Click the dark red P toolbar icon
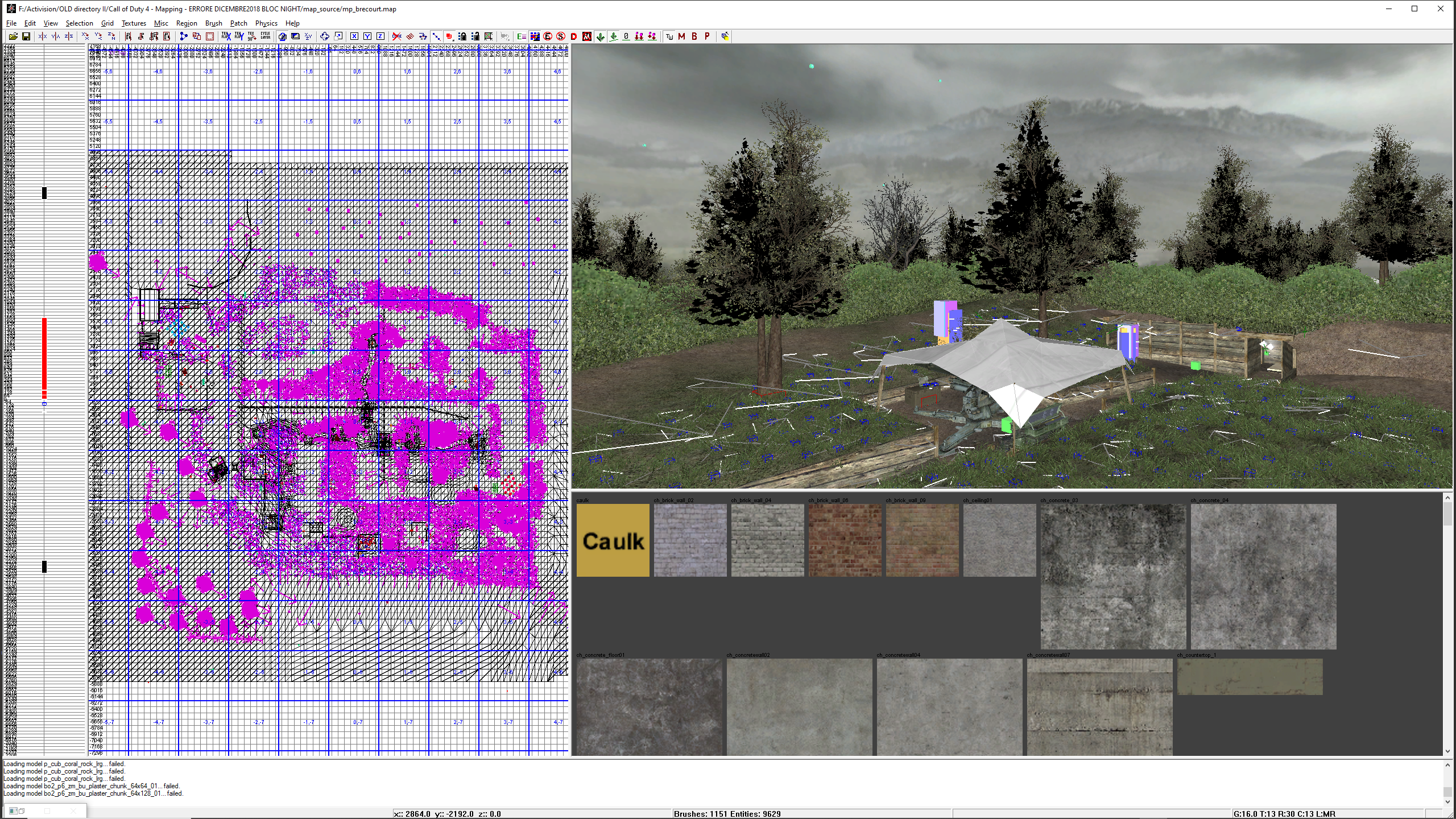 (708, 36)
